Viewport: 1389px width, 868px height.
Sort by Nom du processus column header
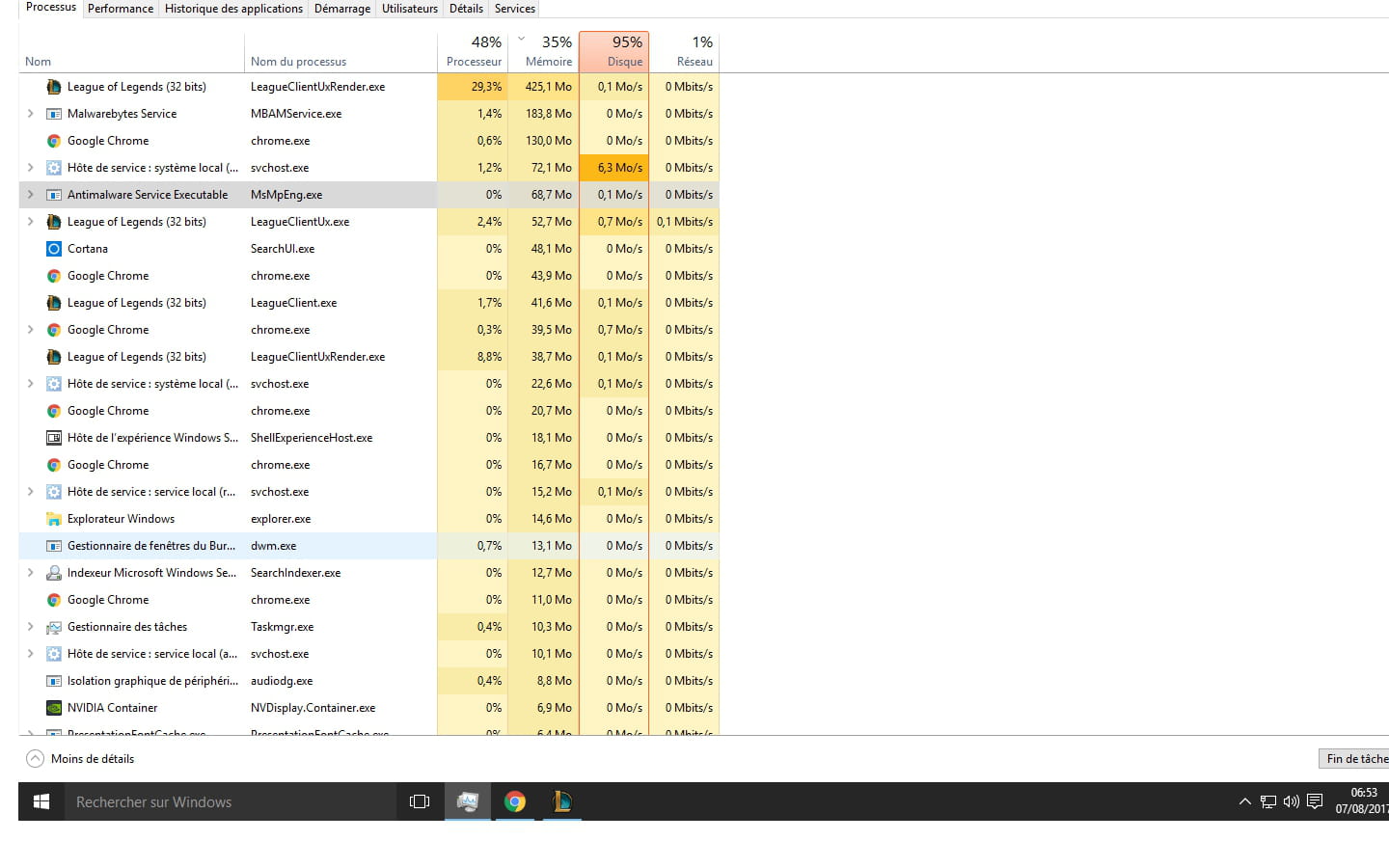340,52
